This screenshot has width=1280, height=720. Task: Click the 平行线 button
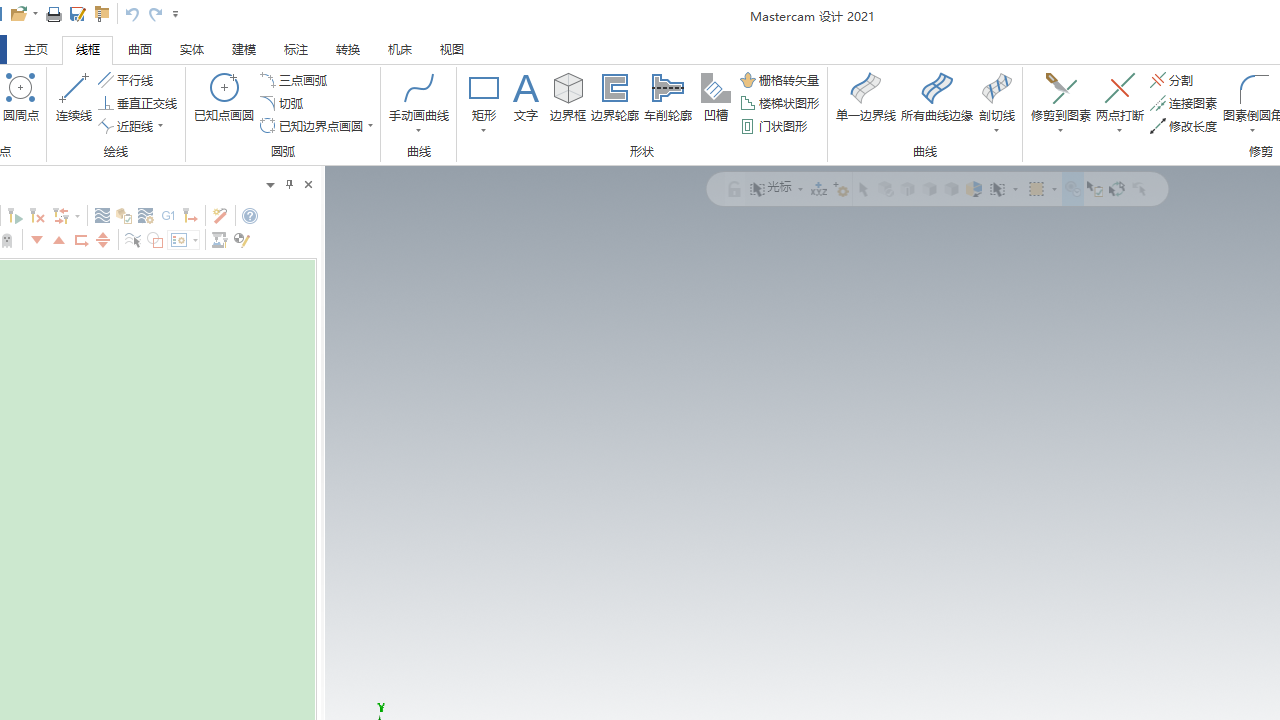[x=126, y=80]
